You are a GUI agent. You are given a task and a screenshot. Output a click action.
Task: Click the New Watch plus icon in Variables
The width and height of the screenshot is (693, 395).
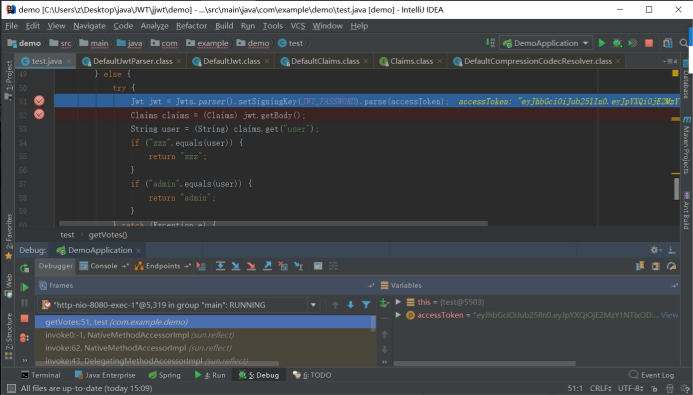(384, 303)
